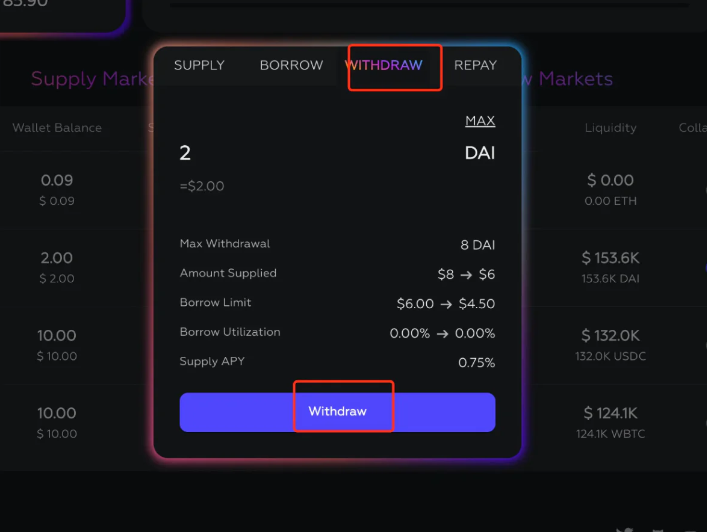Select the WITHDRAW tab
This screenshot has width=707, height=532.
tap(384, 65)
